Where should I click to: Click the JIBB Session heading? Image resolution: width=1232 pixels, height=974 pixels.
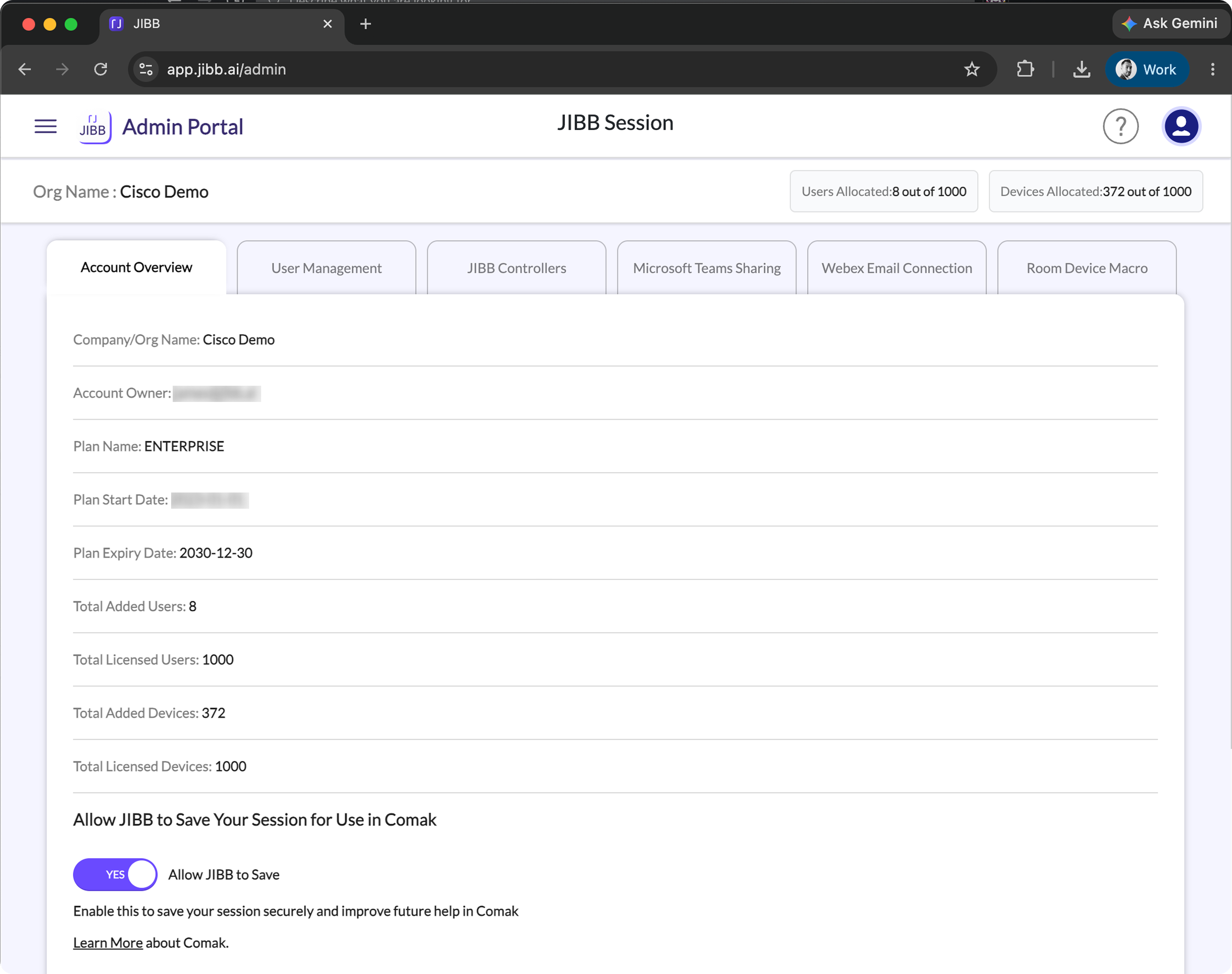tap(615, 123)
